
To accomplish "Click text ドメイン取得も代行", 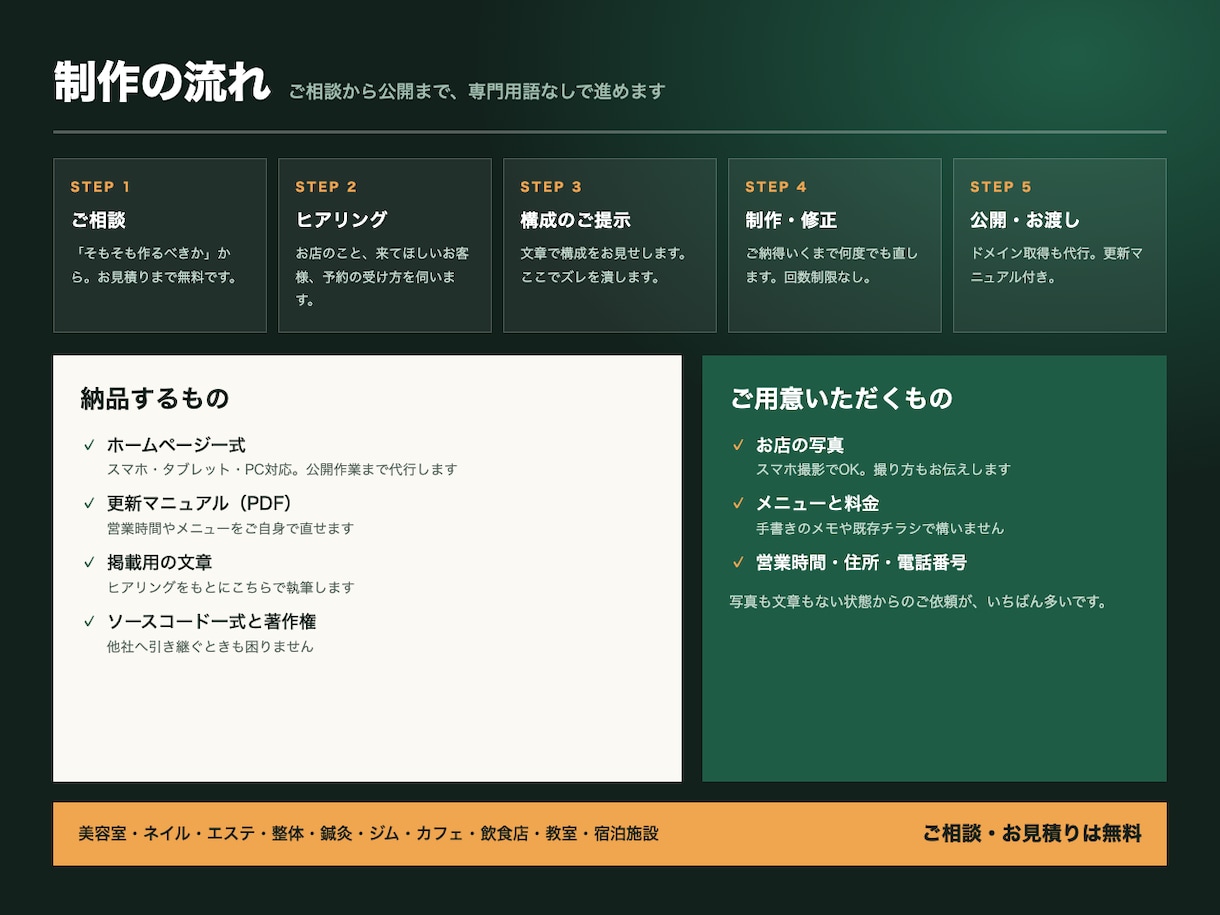I will point(1033,253).
